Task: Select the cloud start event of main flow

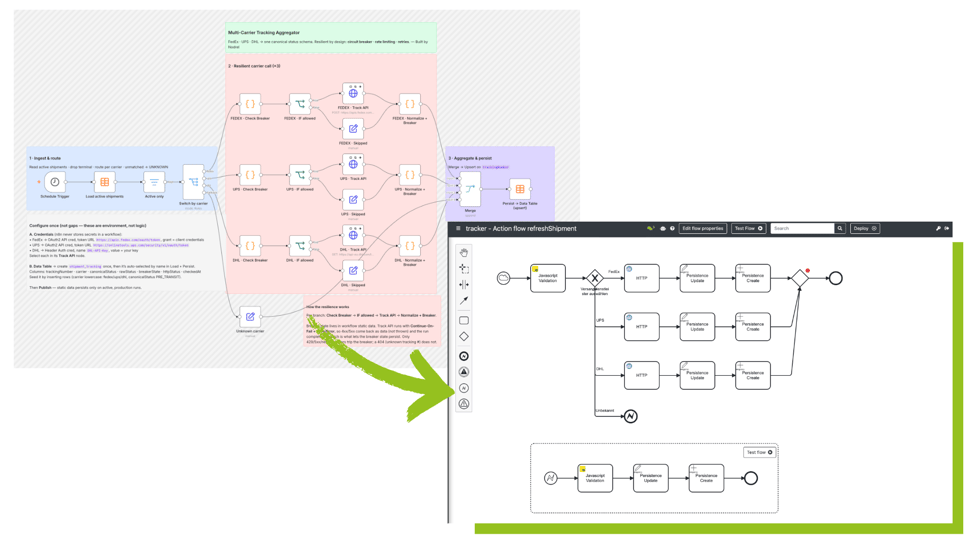Action: coord(503,278)
